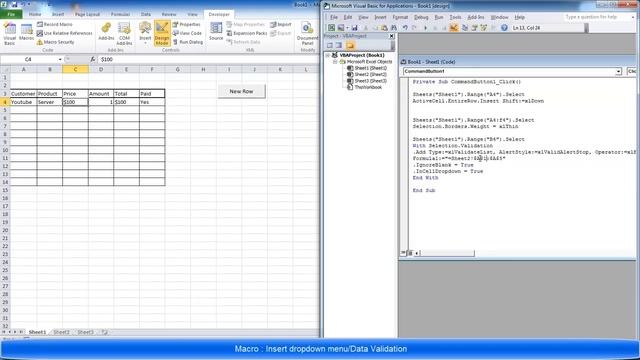The width and height of the screenshot is (640, 360).
Task: Click the insert new worksheet tab icon
Action: coord(104,332)
